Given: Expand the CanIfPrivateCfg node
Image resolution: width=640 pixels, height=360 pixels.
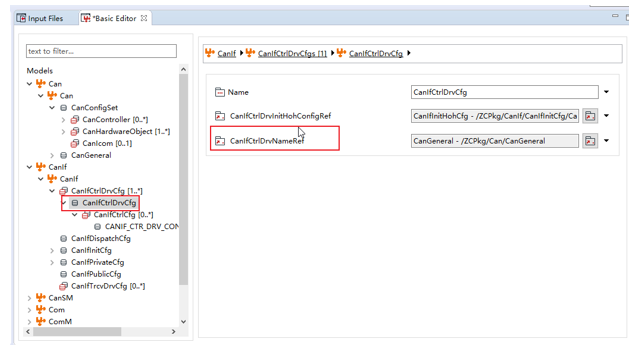Looking at the screenshot, I should coord(52,262).
